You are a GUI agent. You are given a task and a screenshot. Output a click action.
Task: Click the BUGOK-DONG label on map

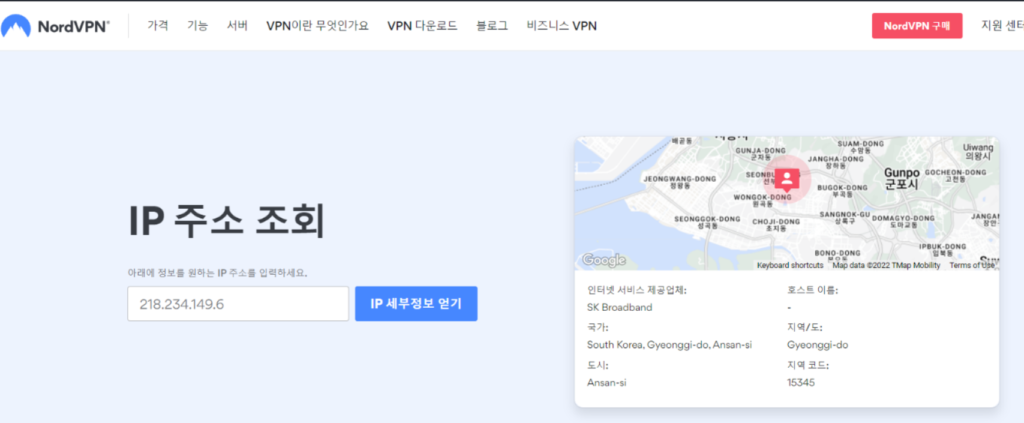pyautogui.click(x=842, y=191)
